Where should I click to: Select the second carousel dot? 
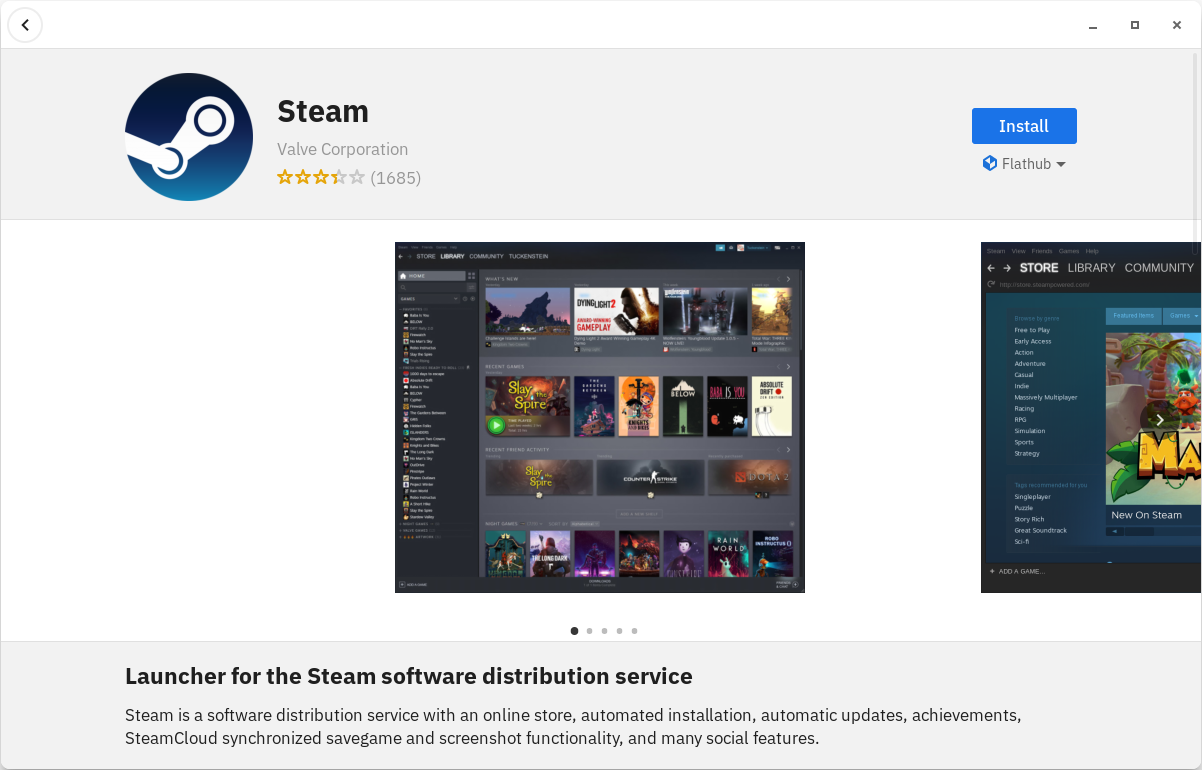coord(589,631)
